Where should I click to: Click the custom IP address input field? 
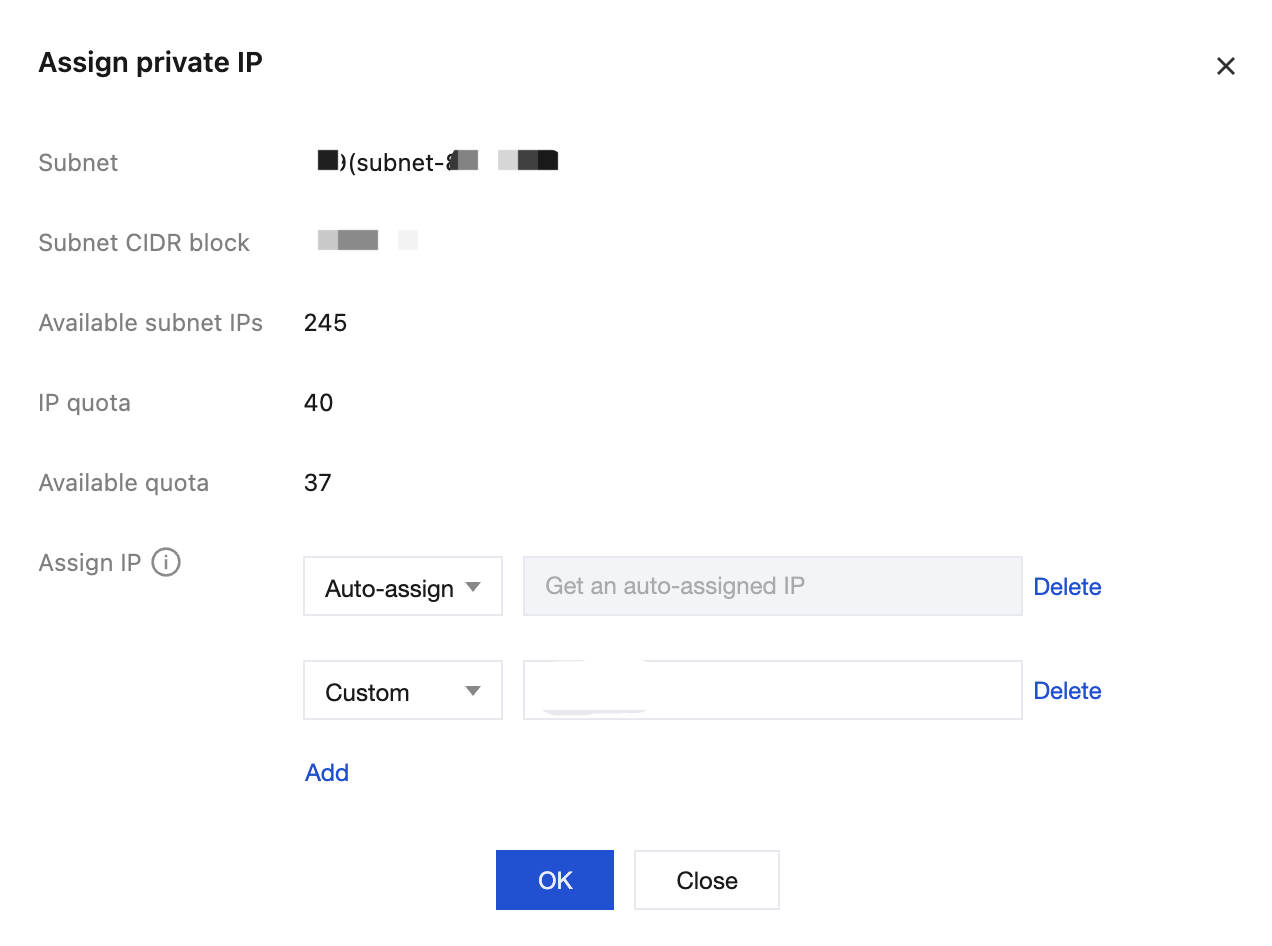click(x=773, y=690)
